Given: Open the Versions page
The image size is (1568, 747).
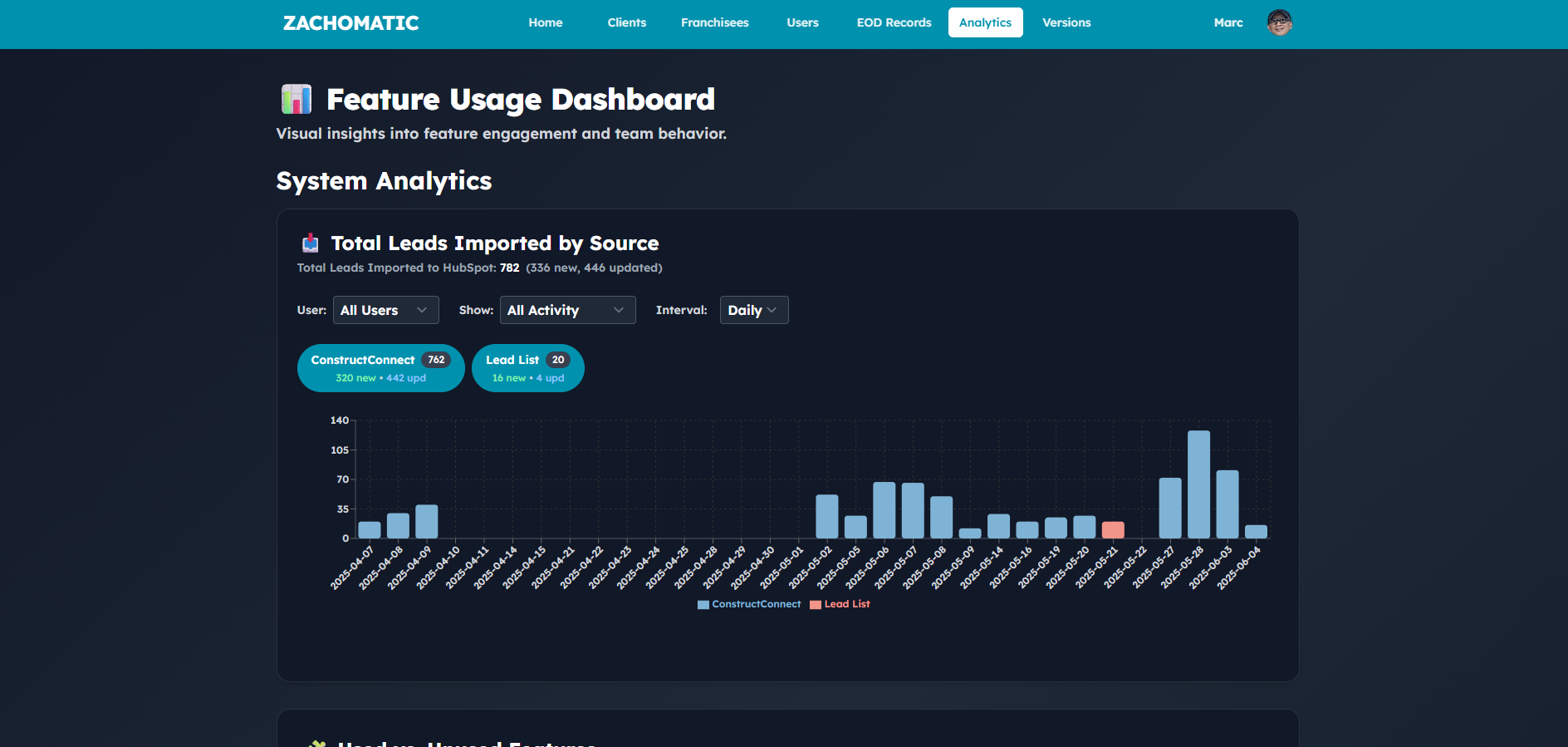Looking at the screenshot, I should pyautogui.click(x=1066, y=22).
